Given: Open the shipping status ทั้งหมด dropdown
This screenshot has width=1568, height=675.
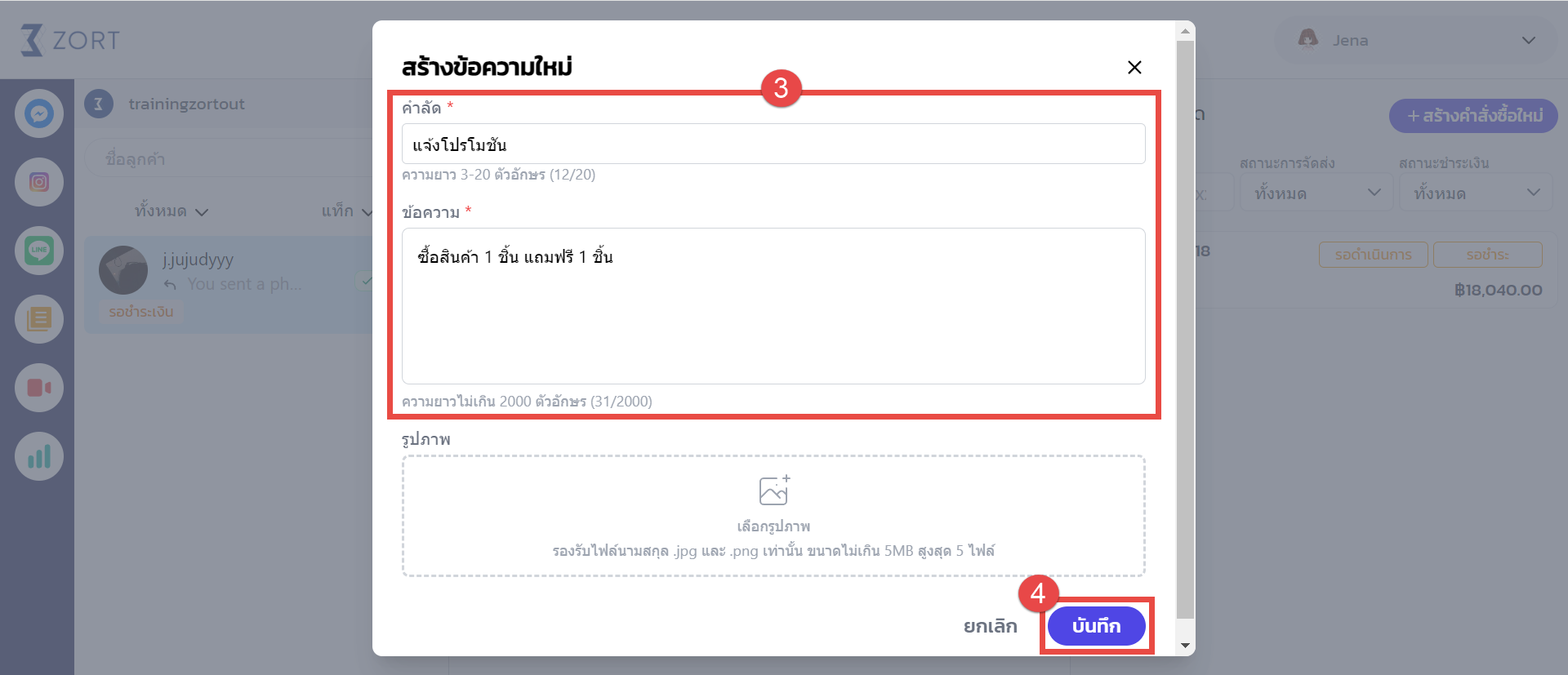Looking at the screenshot, I should (1316, 193).
